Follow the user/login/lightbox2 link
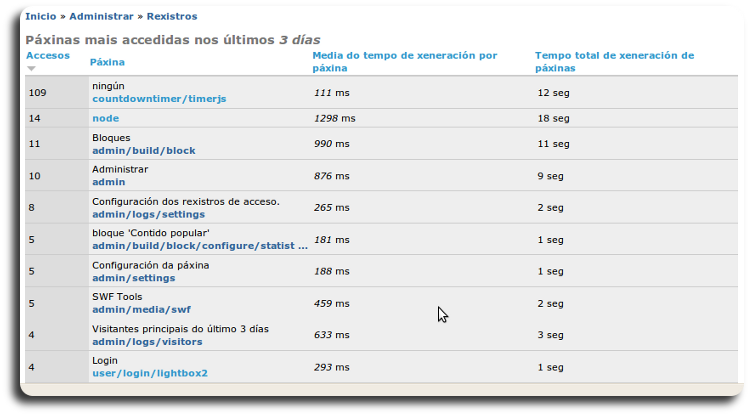Viewport: 750px width, 416px height. pyautogui.click(x=149, y=374)
